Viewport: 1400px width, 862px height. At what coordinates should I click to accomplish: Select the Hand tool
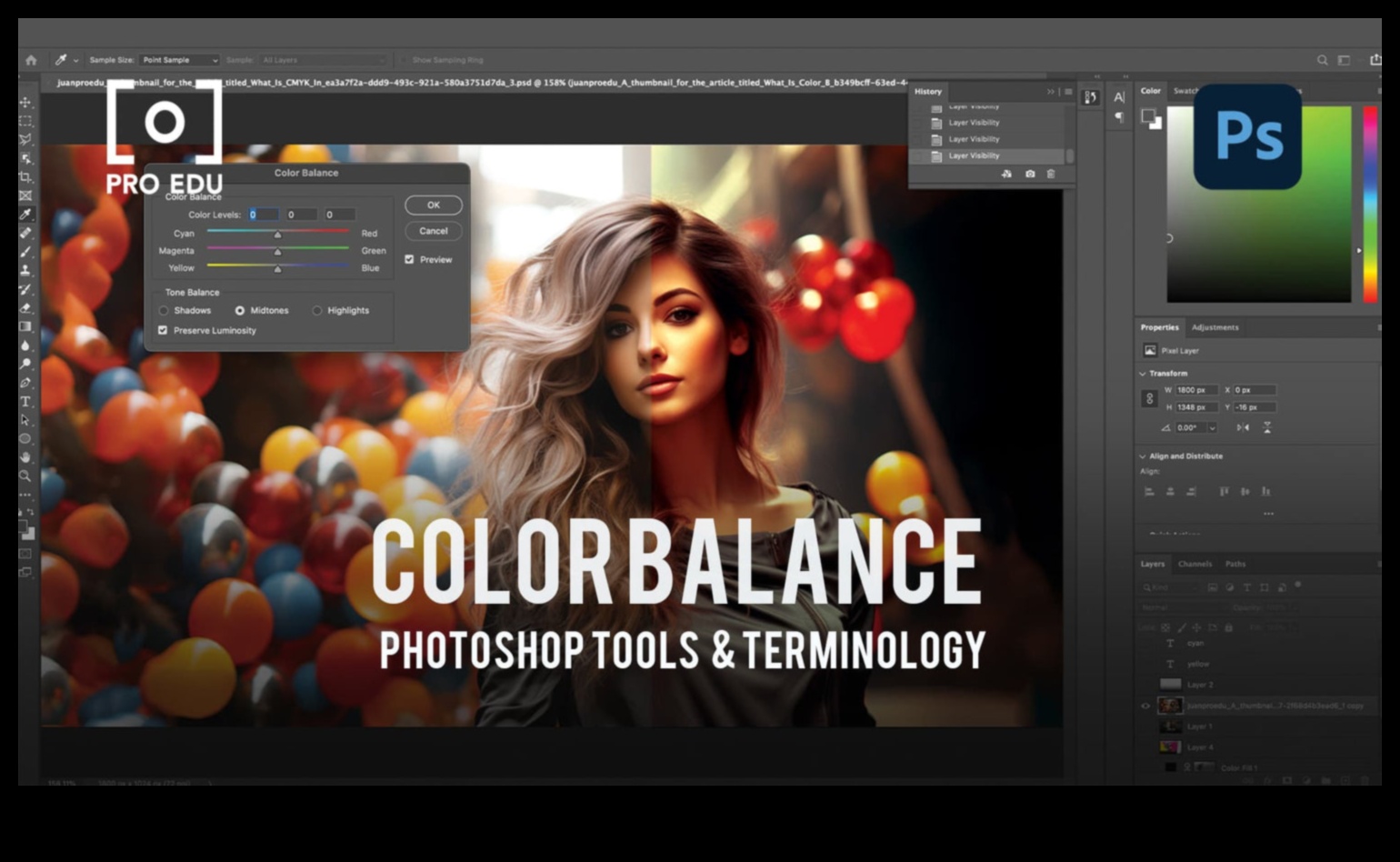pos(25,456)
